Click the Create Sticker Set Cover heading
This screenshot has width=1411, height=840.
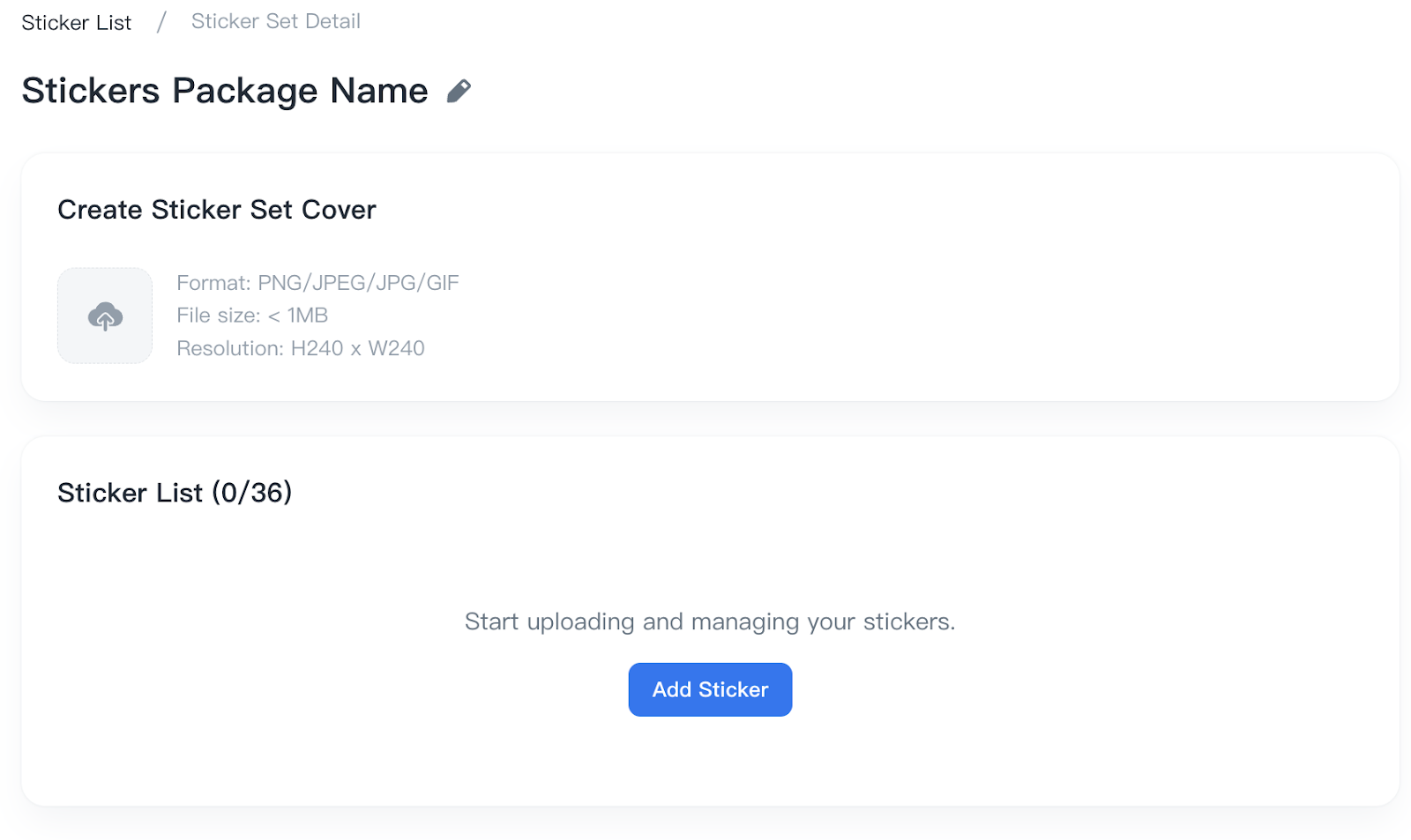pyautogui.click(x=217, y=210)
